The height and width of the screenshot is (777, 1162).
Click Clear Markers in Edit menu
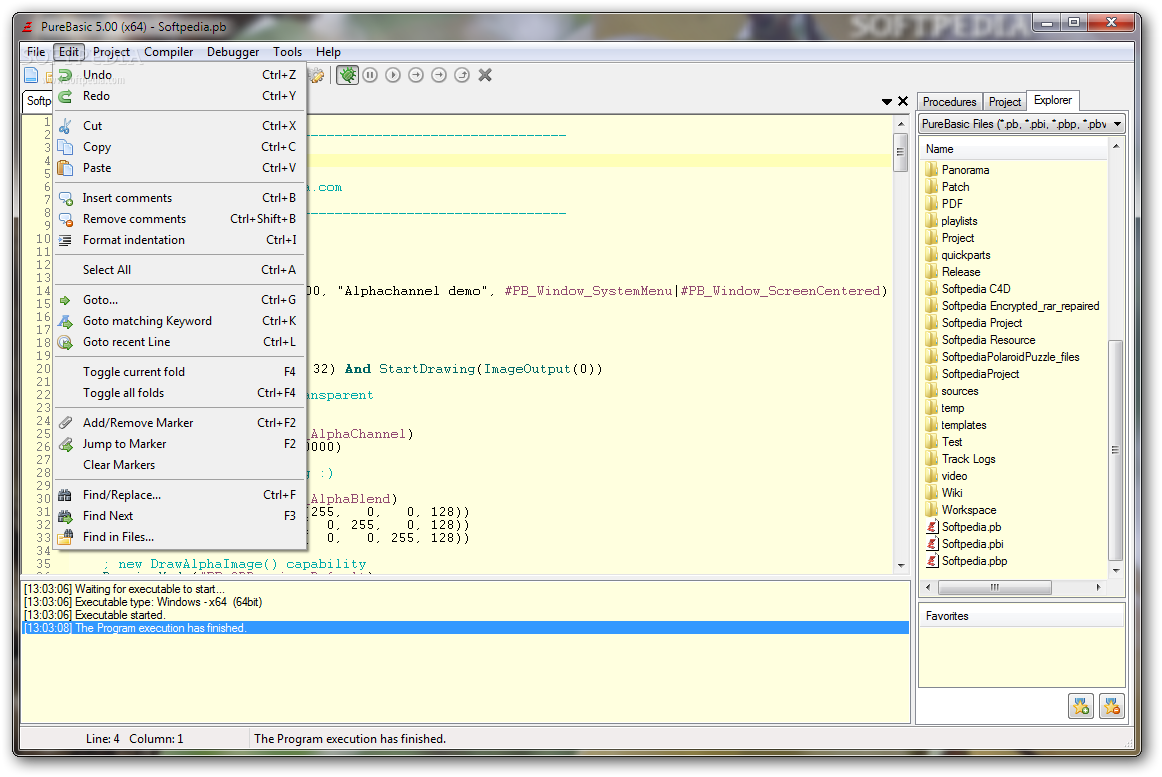[180, 464]
